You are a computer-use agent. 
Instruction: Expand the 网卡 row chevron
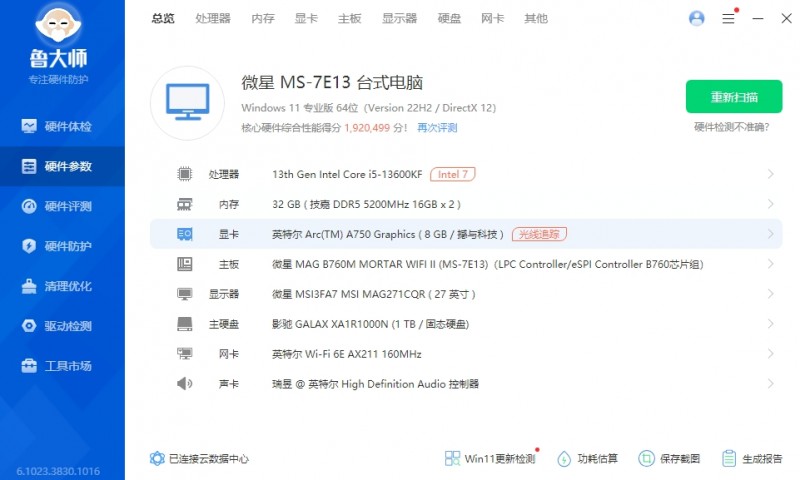770,353
